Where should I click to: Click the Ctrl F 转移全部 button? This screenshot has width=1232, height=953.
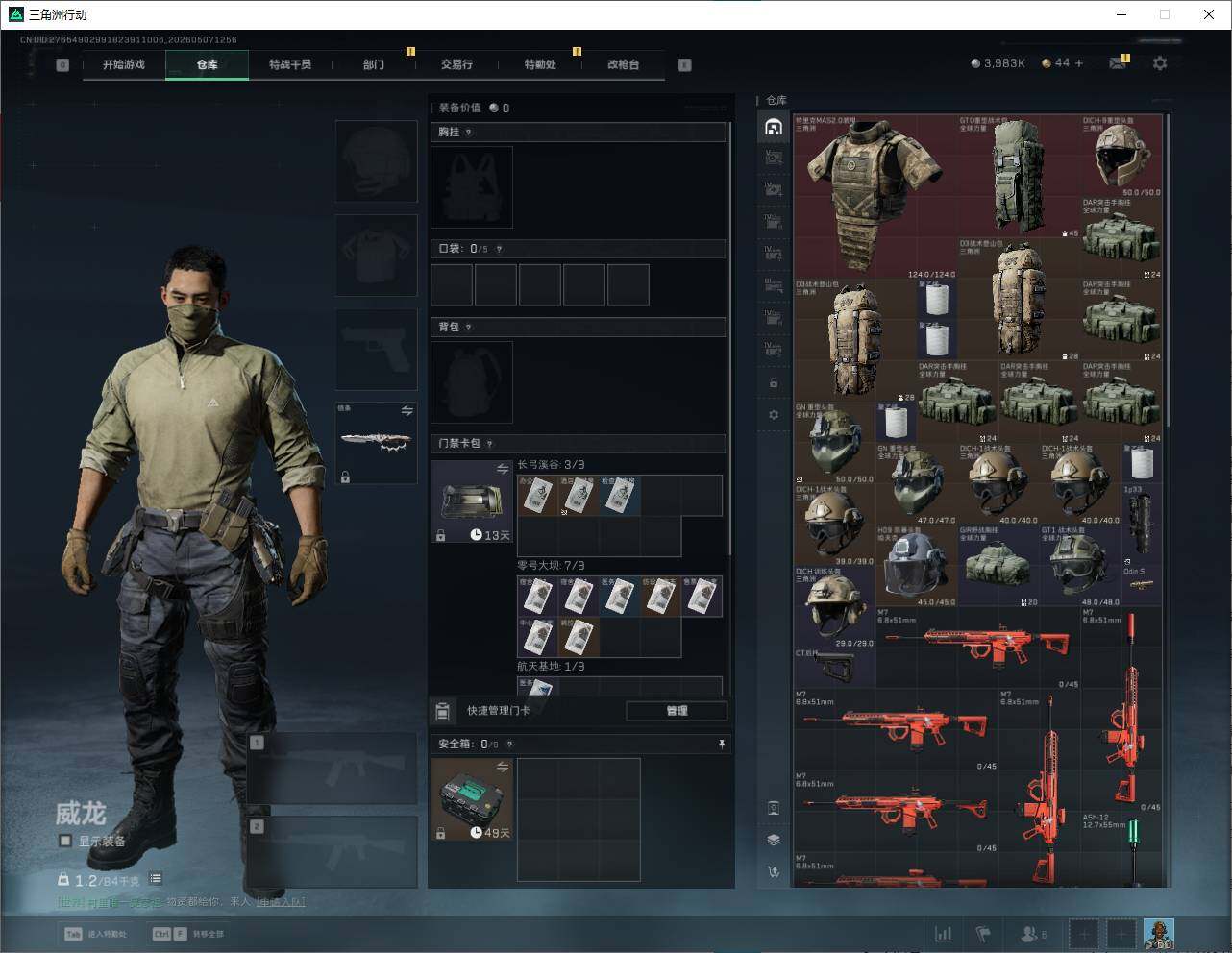187,934
